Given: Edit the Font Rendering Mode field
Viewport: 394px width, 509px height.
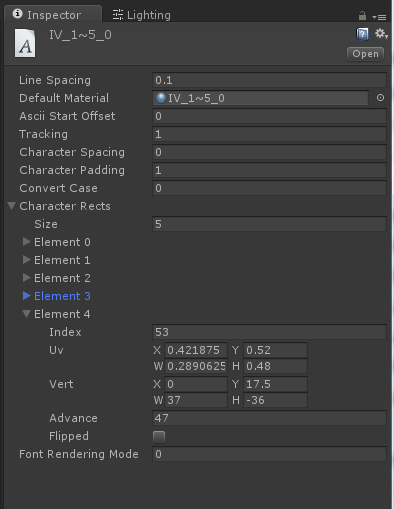Looking at the screenshot, I should (269, 454).
